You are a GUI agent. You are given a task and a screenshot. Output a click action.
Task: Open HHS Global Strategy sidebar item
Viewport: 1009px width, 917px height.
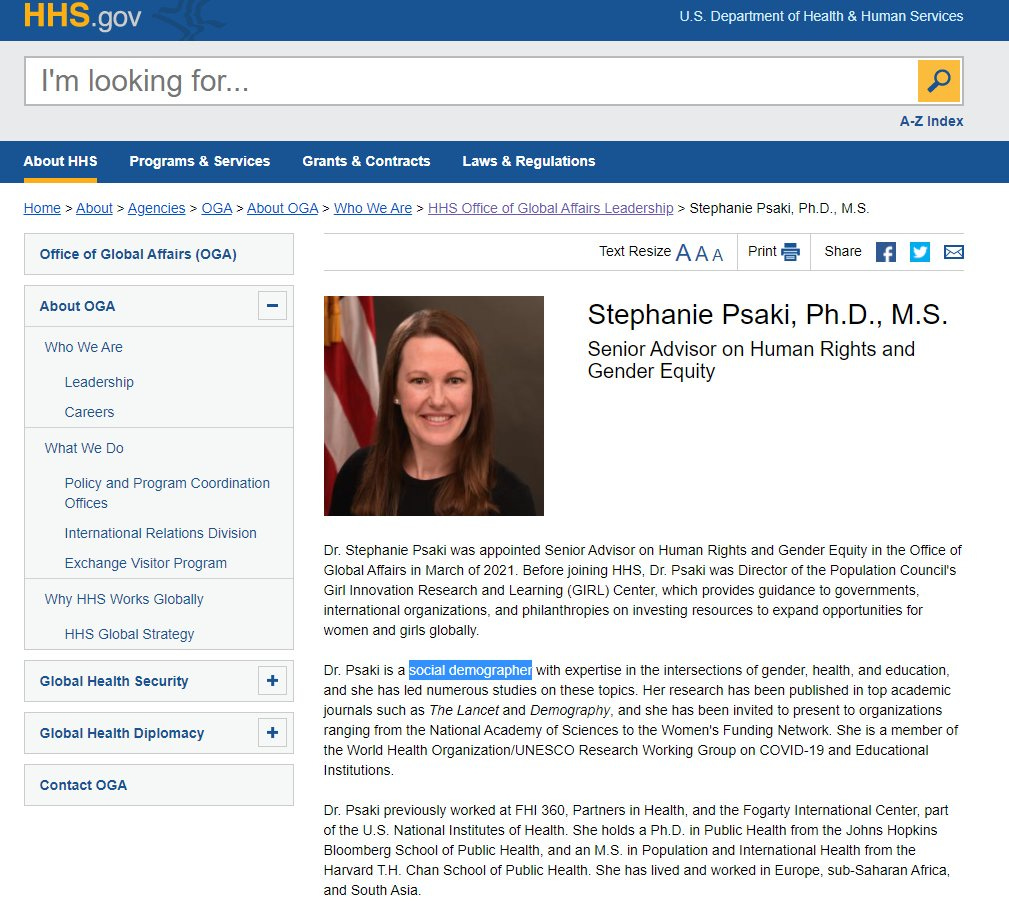[129, 634]
